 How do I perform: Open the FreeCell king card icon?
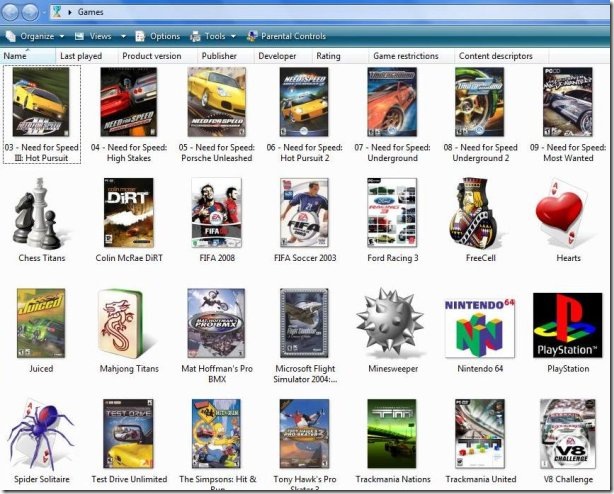[475, 213]
